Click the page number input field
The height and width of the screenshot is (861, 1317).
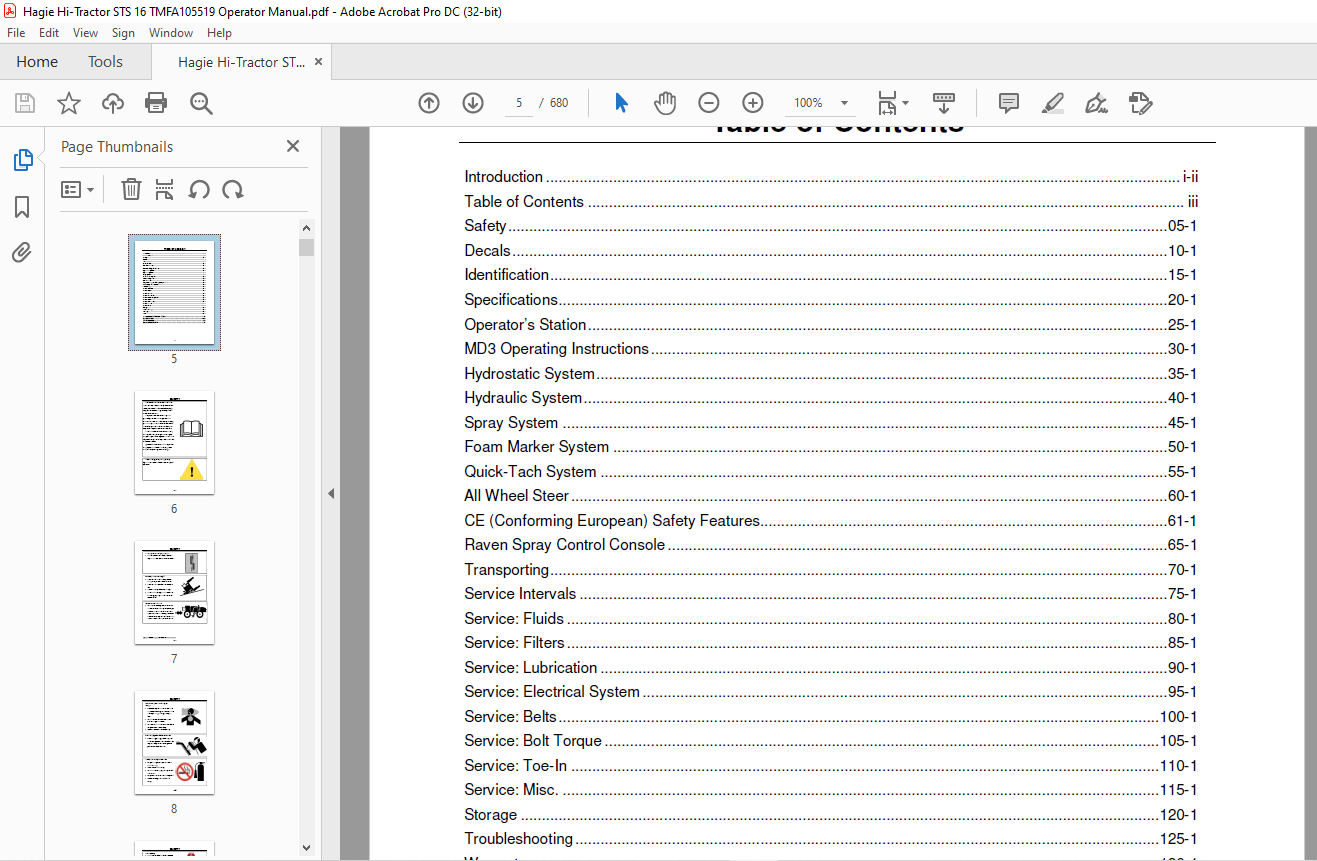(519, 103)
